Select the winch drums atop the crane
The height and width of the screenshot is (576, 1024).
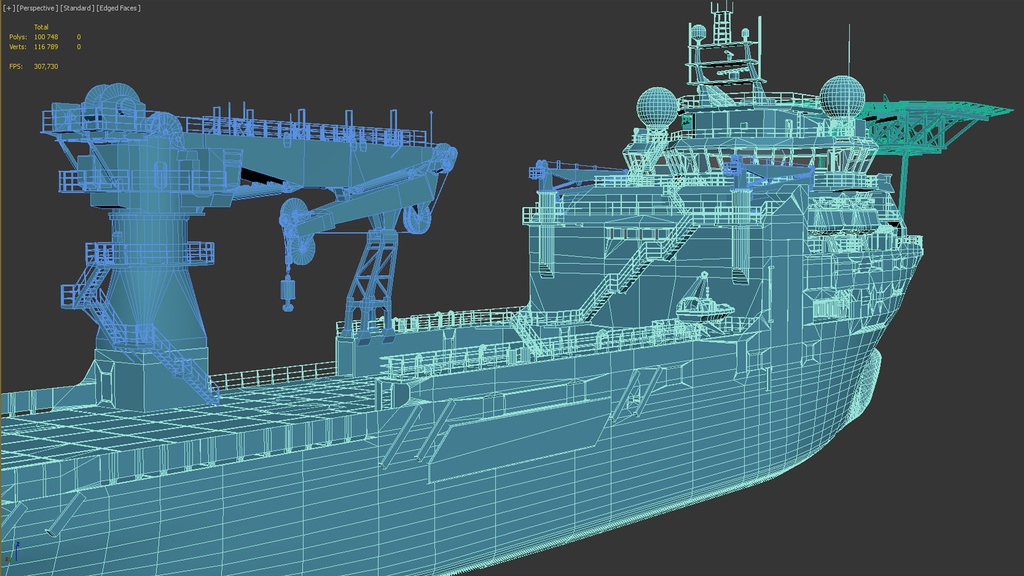(112, 104)
